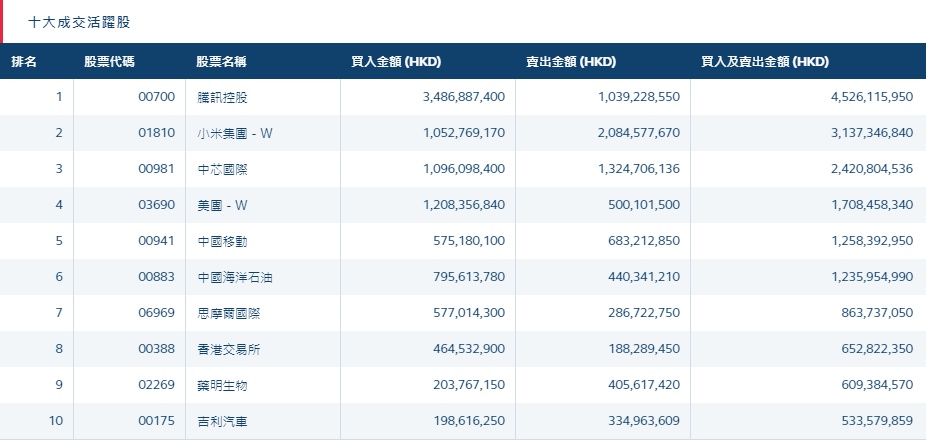The image size is (927, 441).
Task: Click the 十大成交活躍股 section title
Action: [79, 21]
